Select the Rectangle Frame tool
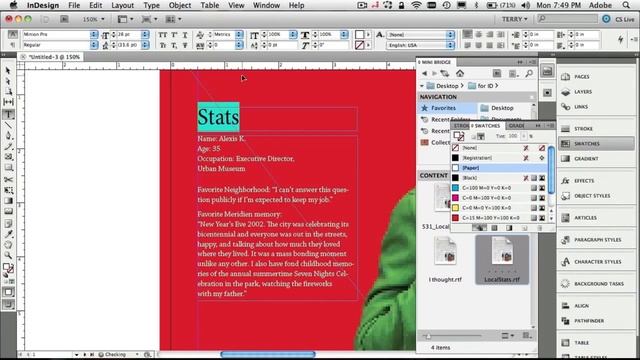 point(8,157)
